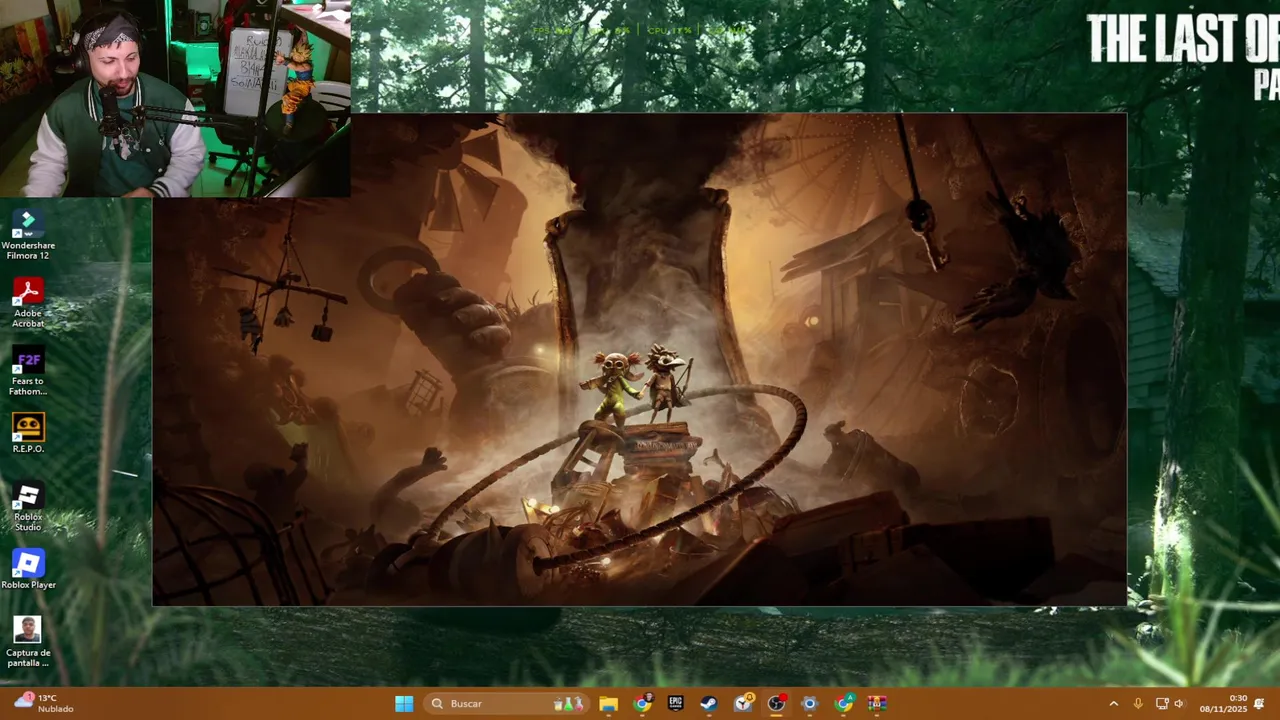Screen dimensions: 1280x720
Task: Open WinRAR from the taskbar
Action: pos(877,704)
